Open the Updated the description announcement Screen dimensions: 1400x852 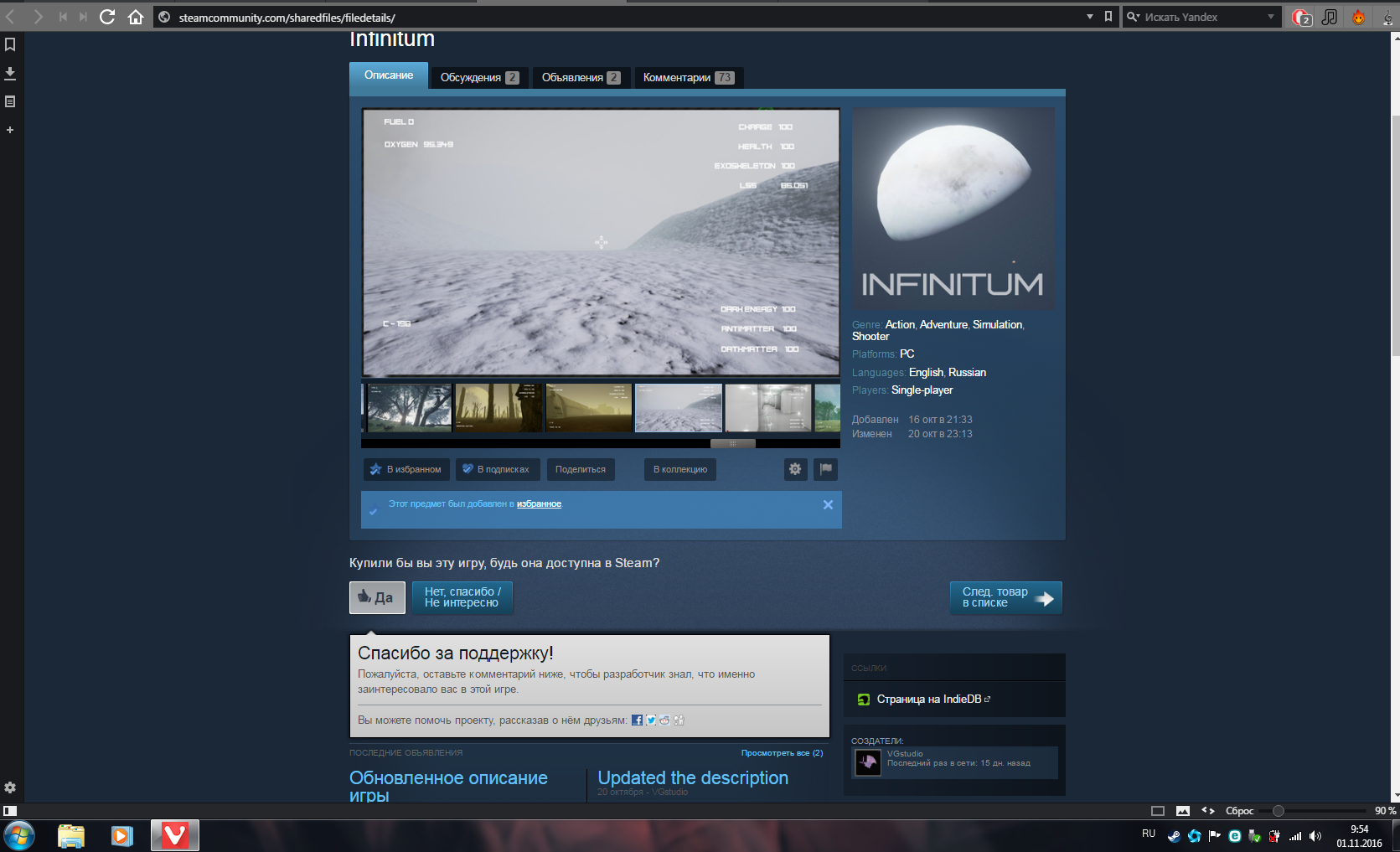coord(693,777)
